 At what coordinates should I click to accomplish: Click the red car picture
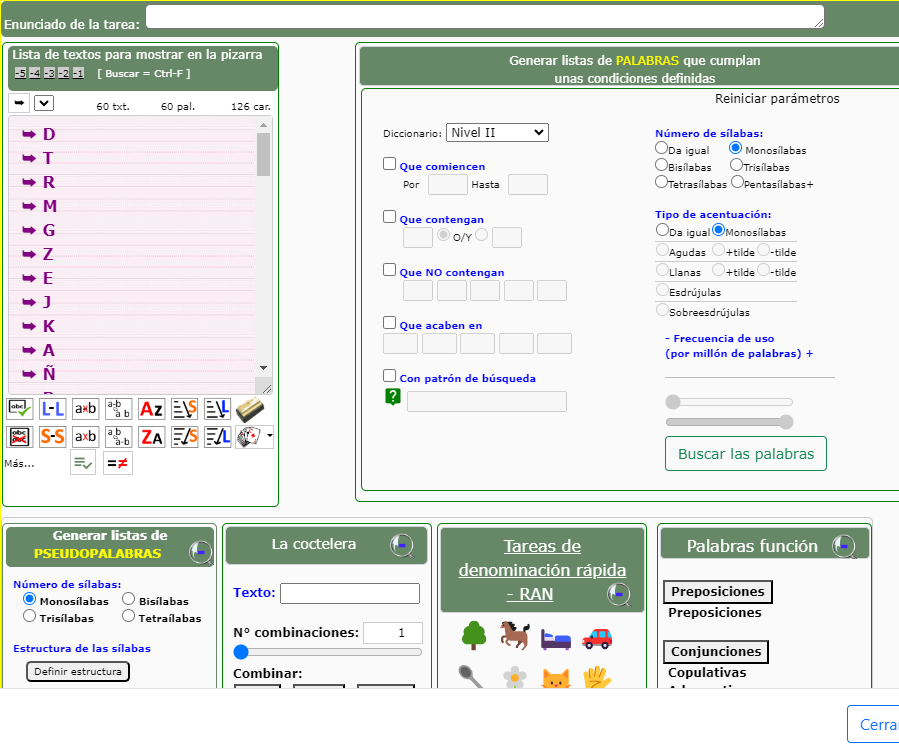click(x=597, y=636)
